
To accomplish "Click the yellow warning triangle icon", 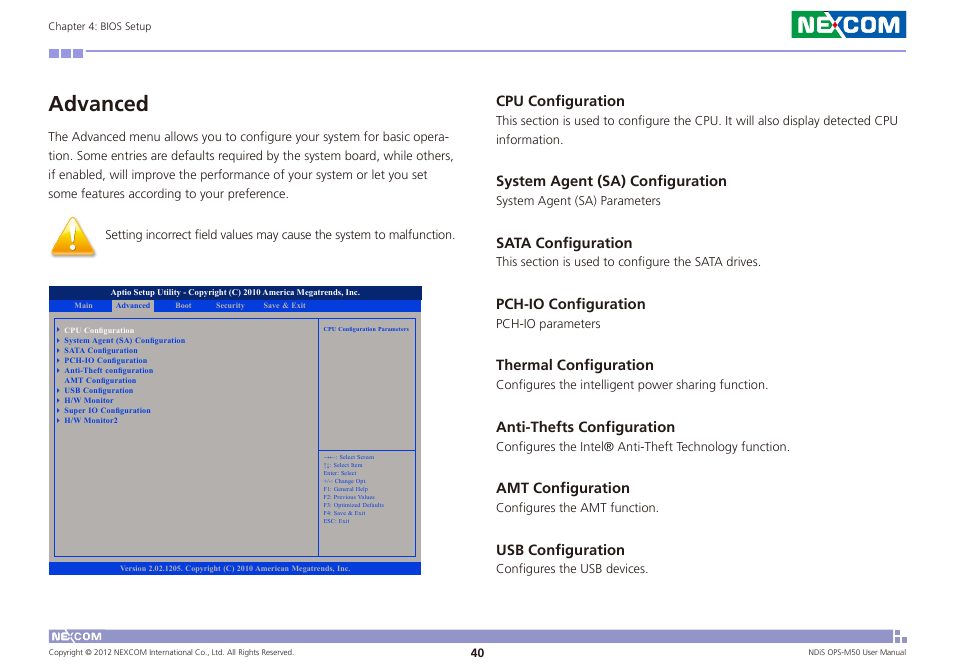I will (73, 237).
